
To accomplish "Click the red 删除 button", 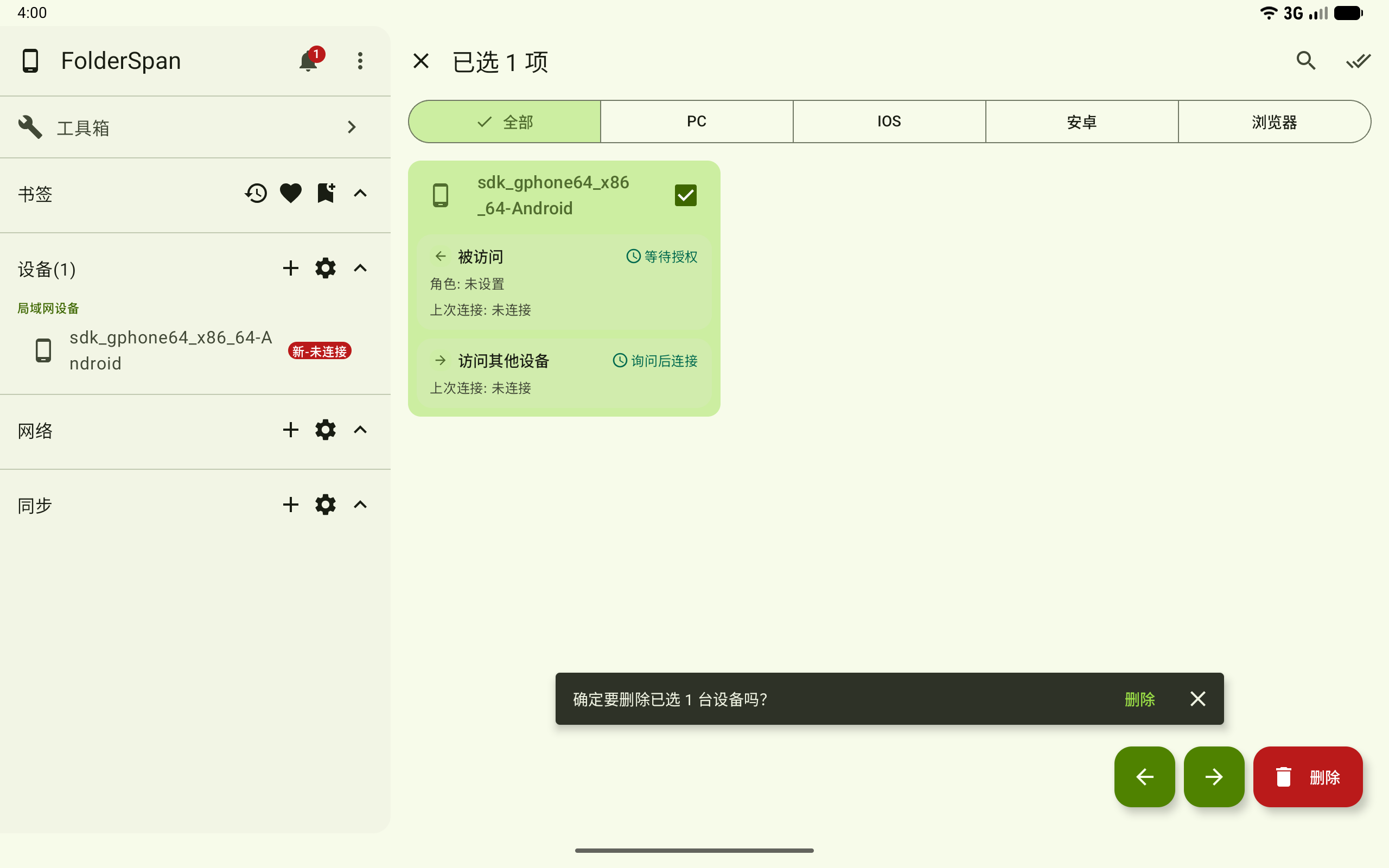I will tap(1308, 777).
